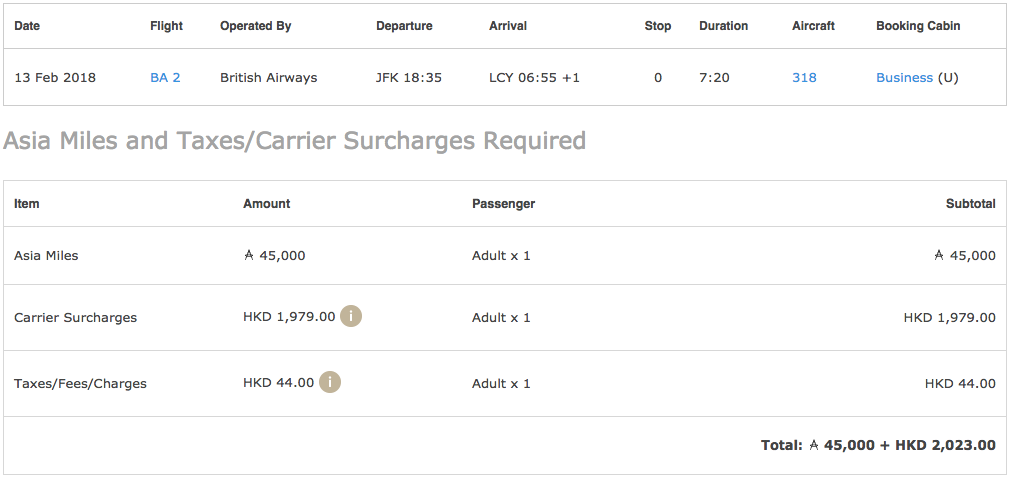Select the 13 Feb 2018 date cell
The height and width of the screenshot is (479, 1009).
coord(55,77)
